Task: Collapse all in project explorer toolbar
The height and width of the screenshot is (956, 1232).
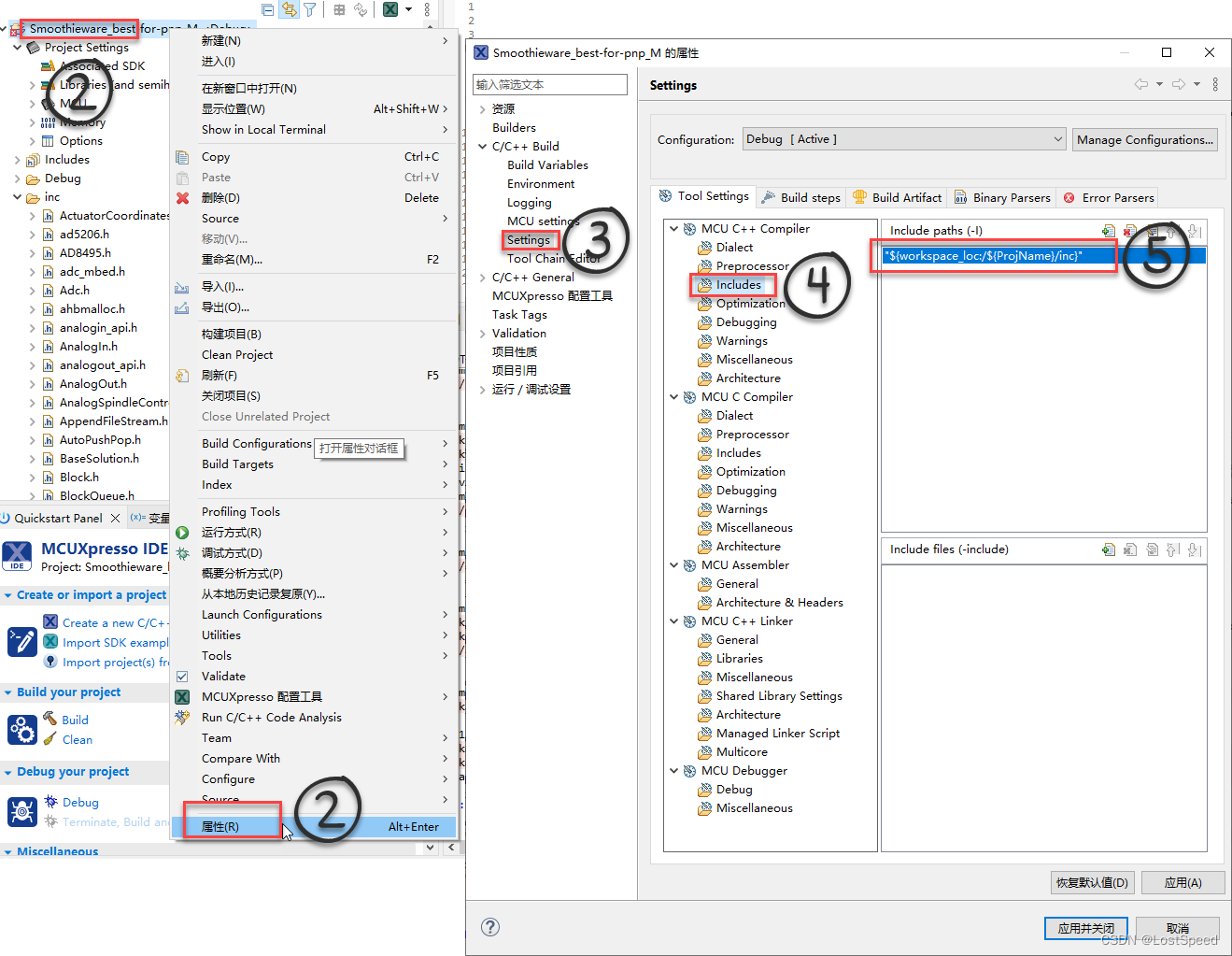Action: [x=268, y=9]
